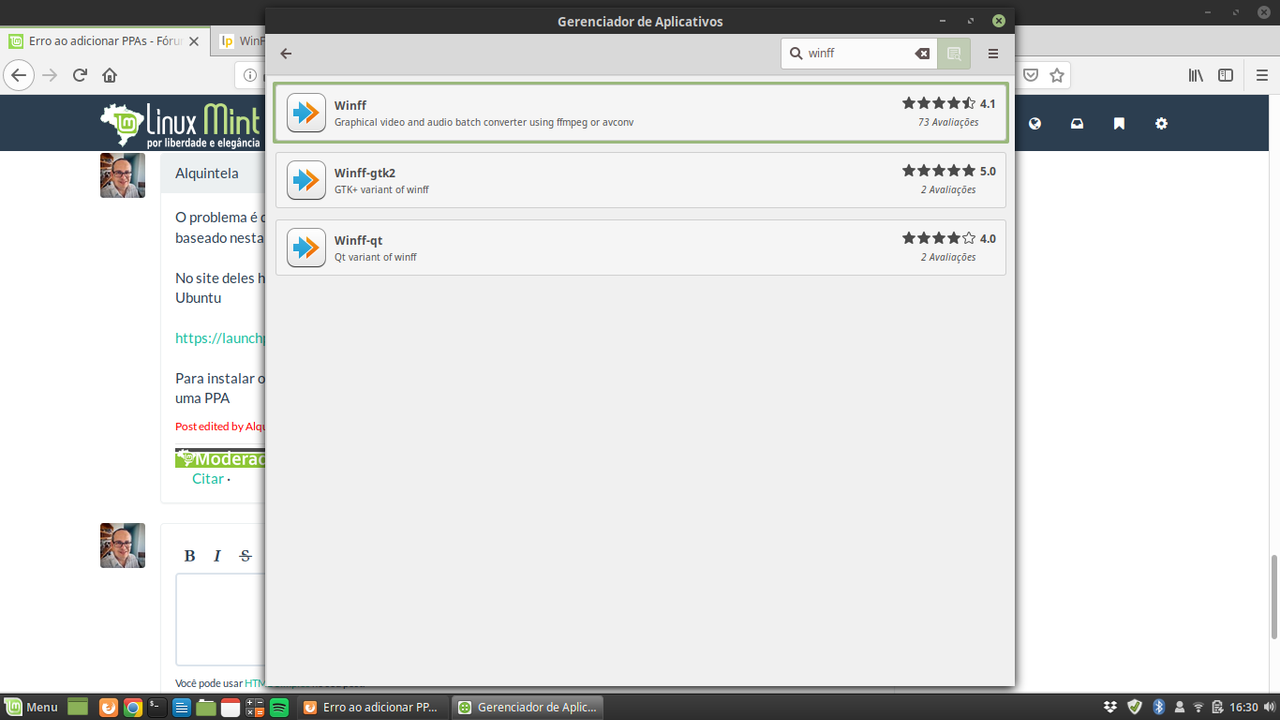Open the Mint Menu button
1280x720 pixels.
[31, 707]
